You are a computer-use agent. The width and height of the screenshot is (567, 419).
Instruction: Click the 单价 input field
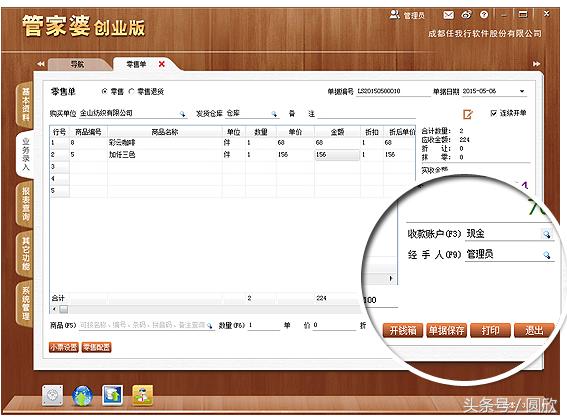tap(334, 325)
